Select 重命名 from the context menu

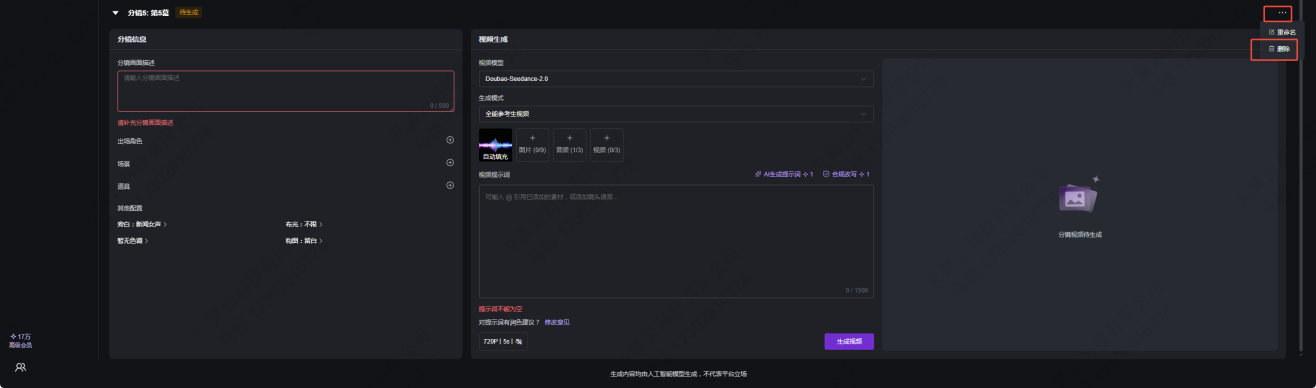pos(1282,32)
